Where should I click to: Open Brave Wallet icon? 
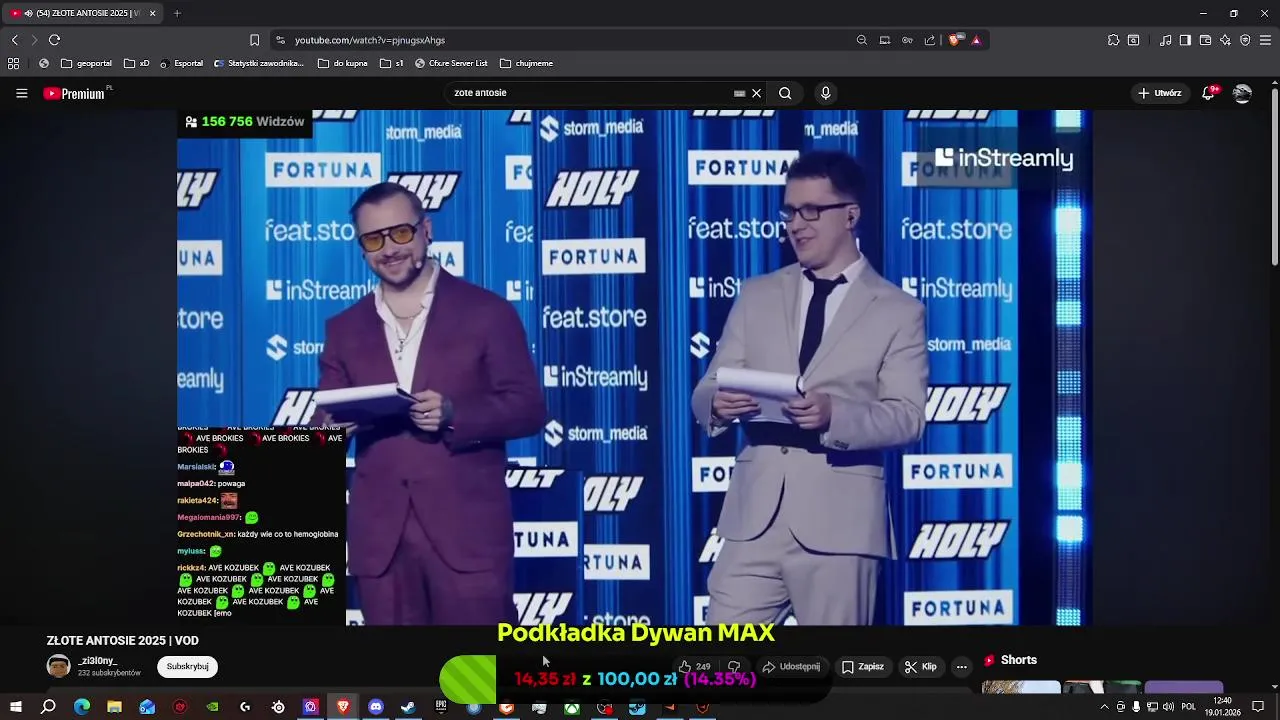coord(1205,40)
